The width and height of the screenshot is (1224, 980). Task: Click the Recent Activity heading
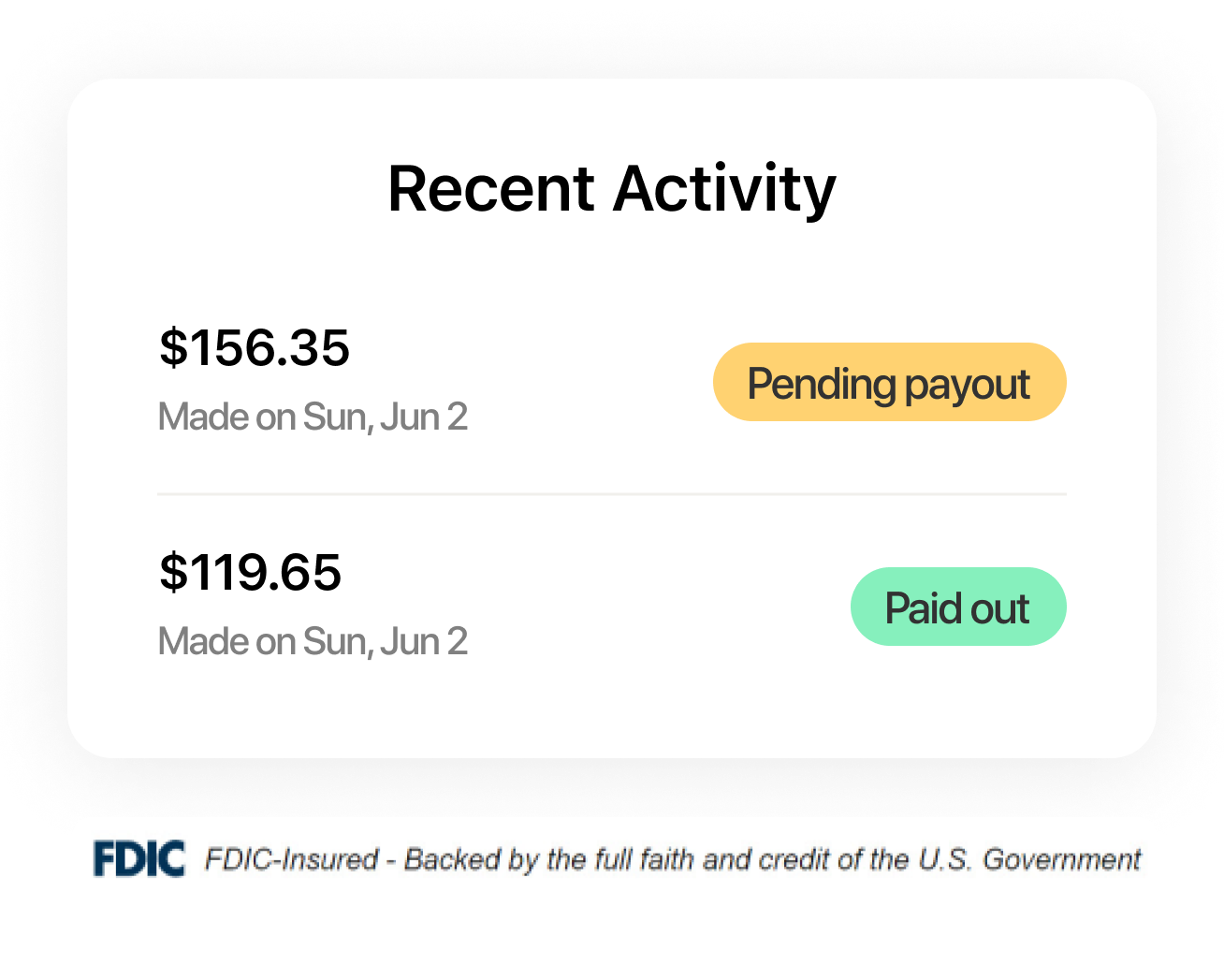pyautogui.click(x=612, y=187)
